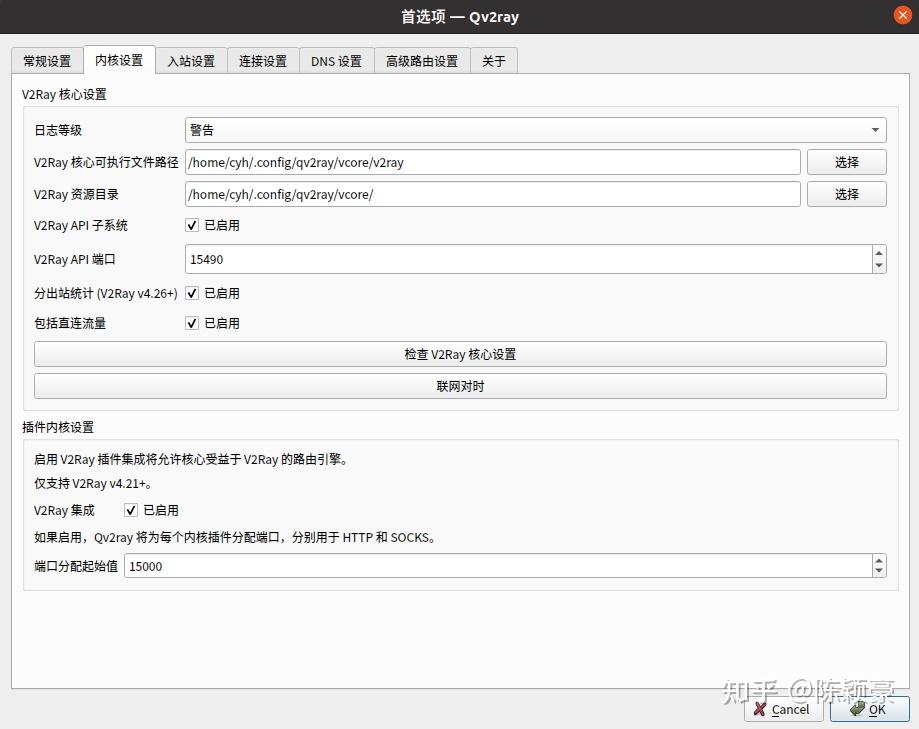Decrease the 端口分配起始值 value

point(879,571)
